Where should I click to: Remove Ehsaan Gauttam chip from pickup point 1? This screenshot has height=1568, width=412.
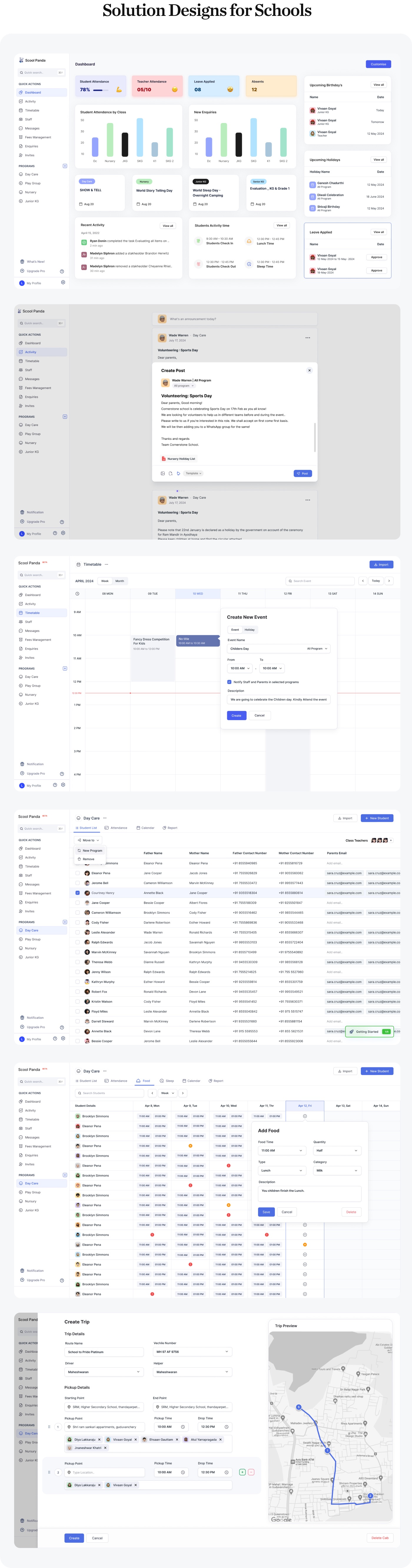pos(177,1439)
